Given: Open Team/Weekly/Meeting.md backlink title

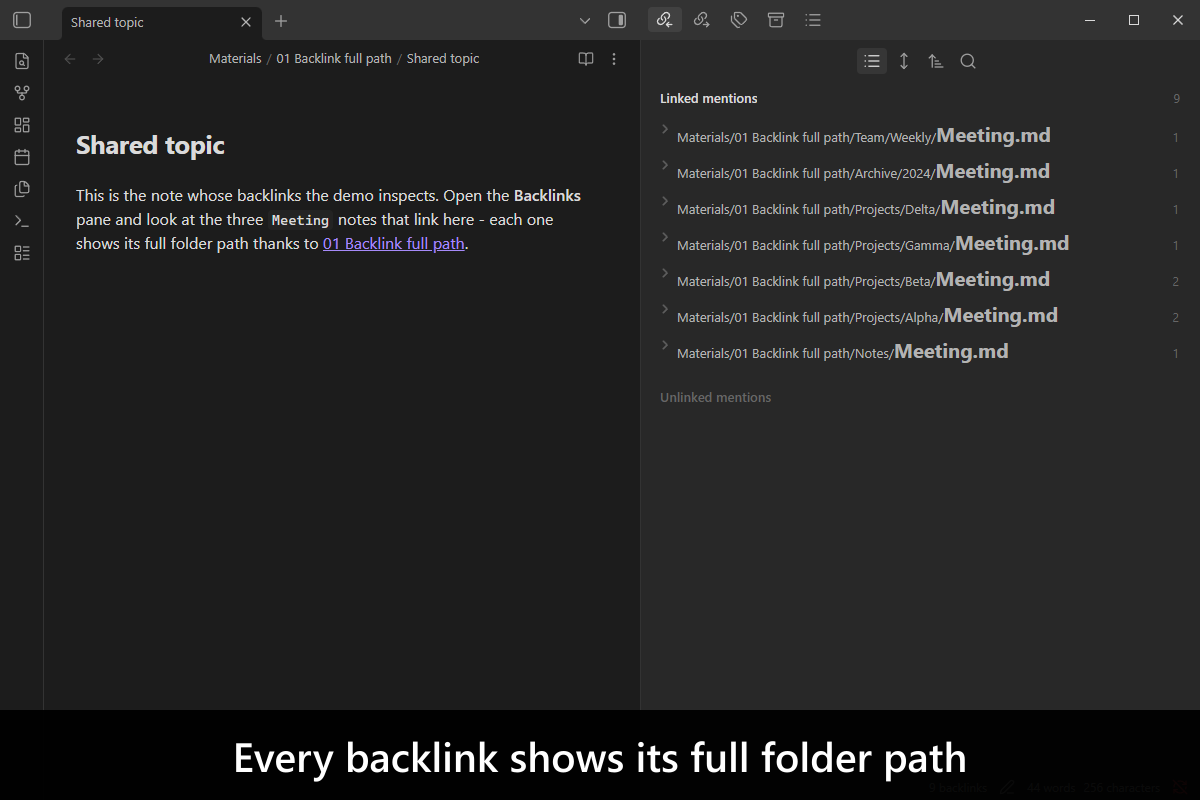Looking at the screenshot, I should [x=864, y=136].
